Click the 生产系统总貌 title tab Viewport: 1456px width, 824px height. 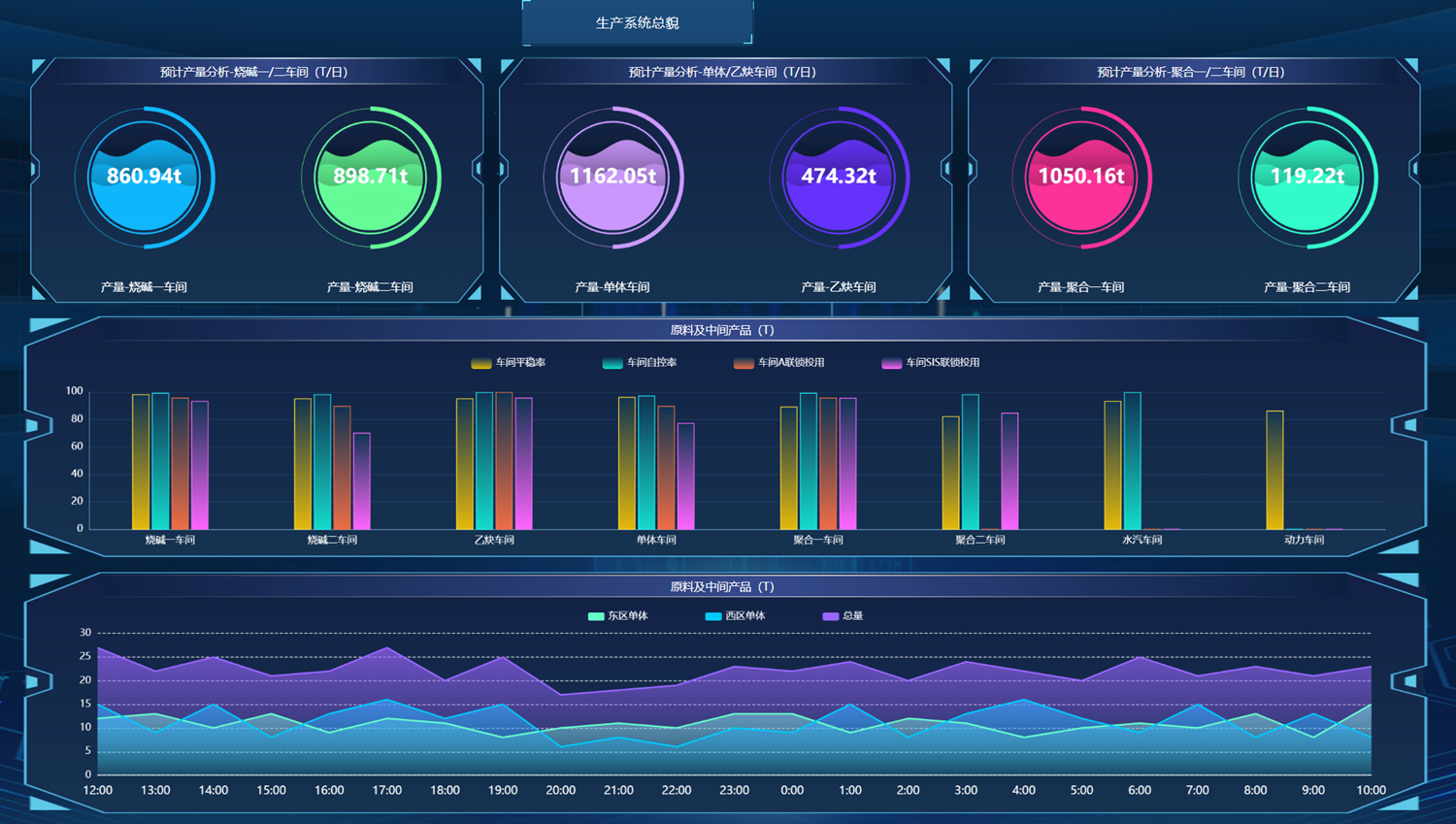tap(637, 22)
